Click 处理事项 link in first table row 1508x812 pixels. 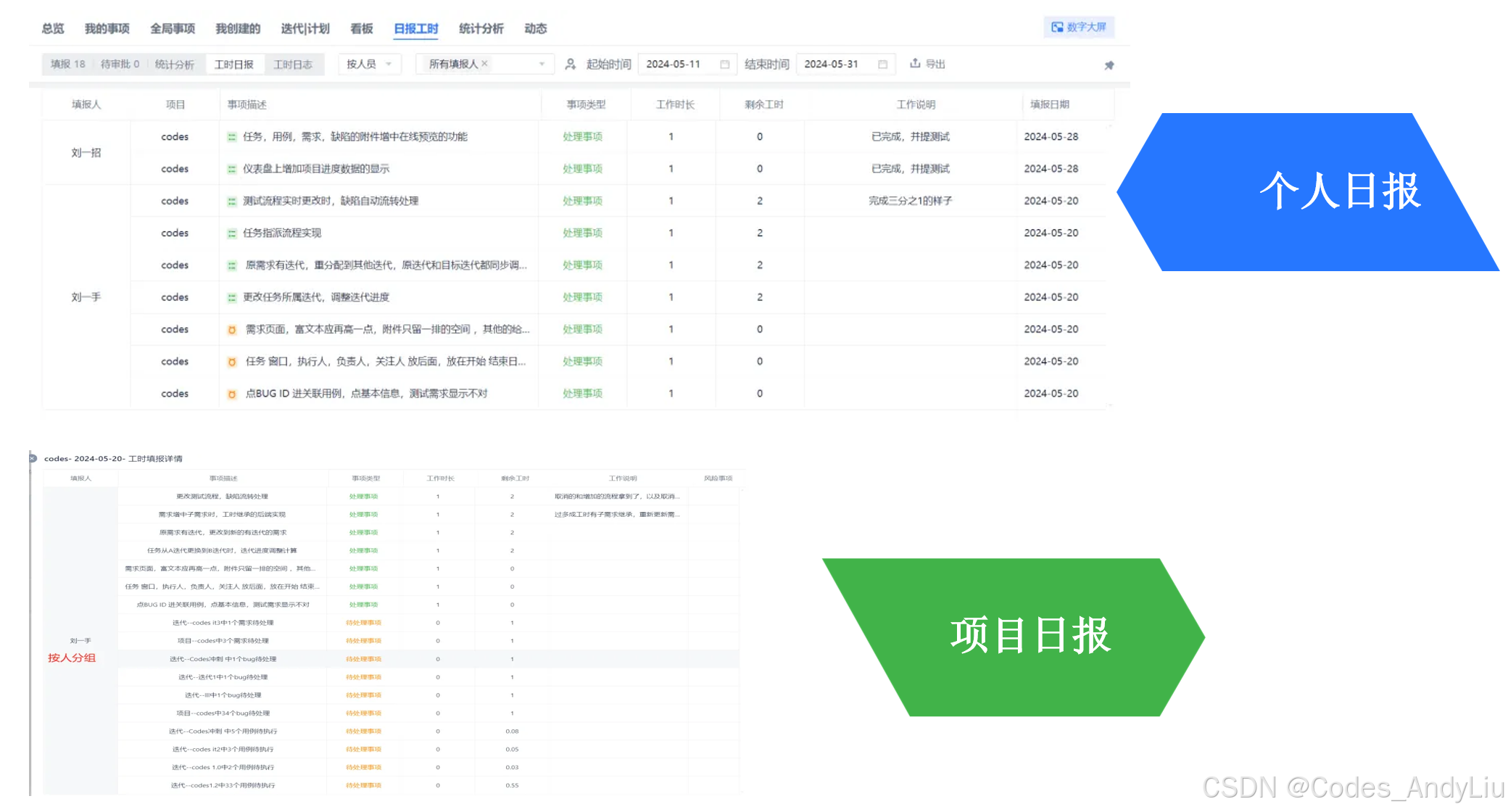(582, 136)
